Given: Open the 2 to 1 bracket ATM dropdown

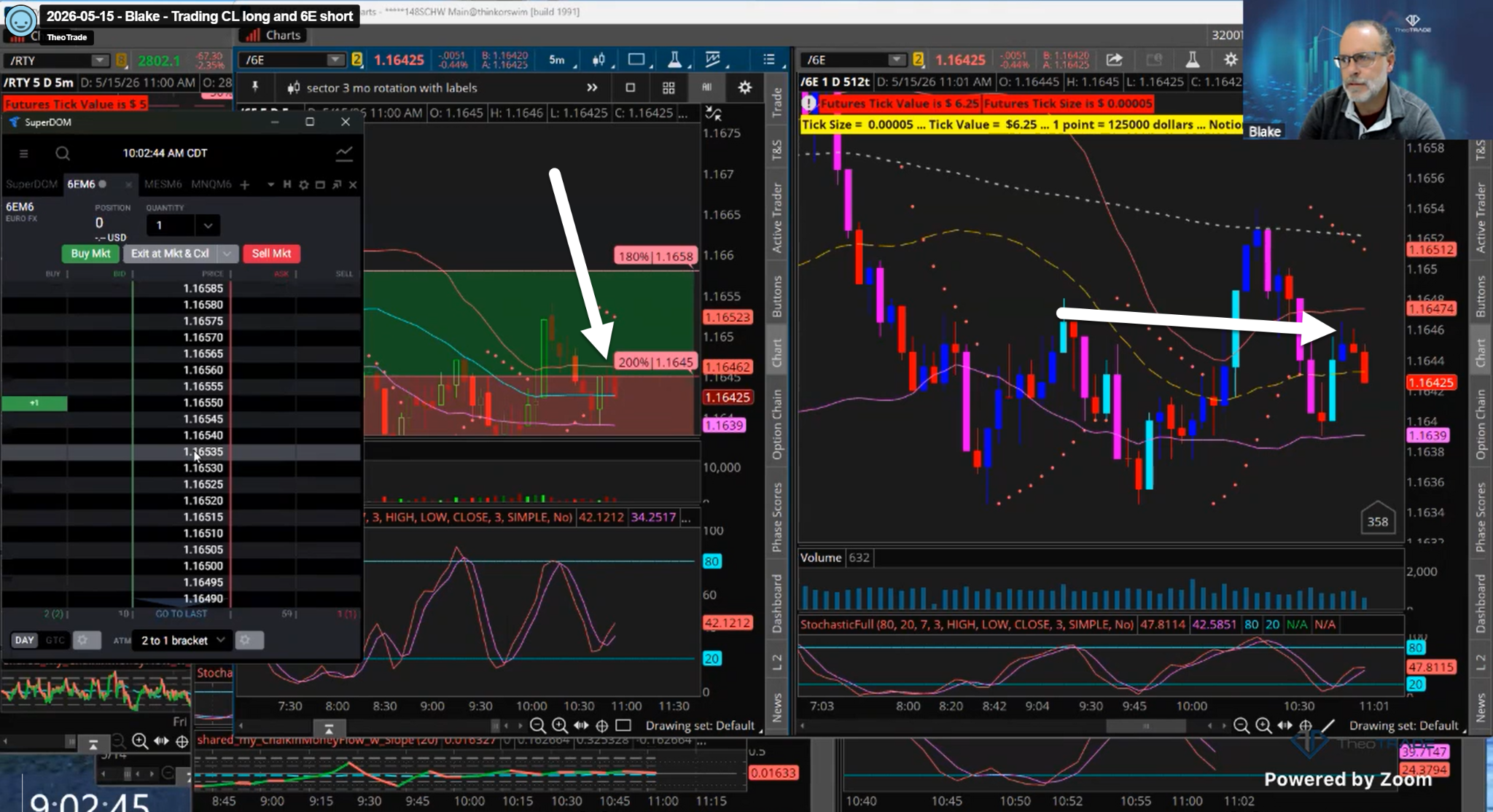Looking at the screenshot, I should (183, 640).
